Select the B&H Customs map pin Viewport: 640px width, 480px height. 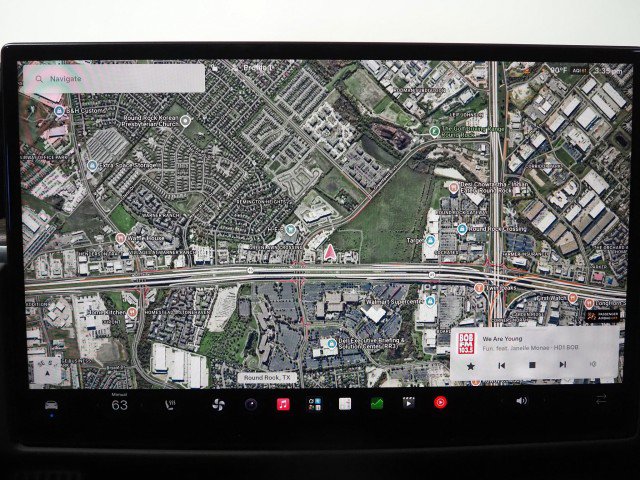[59, 111]
